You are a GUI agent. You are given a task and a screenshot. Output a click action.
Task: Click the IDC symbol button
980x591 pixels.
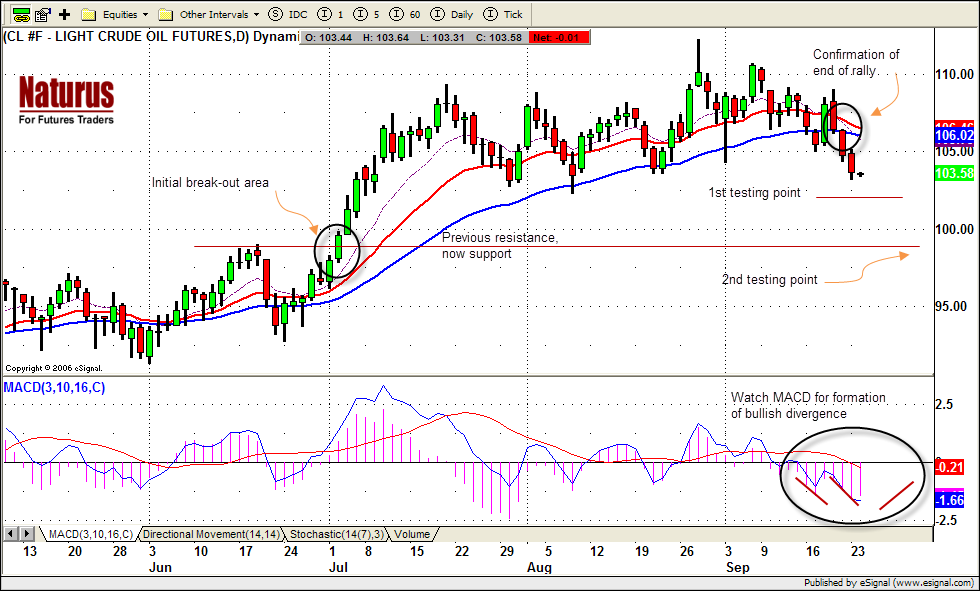click(290, 14)
